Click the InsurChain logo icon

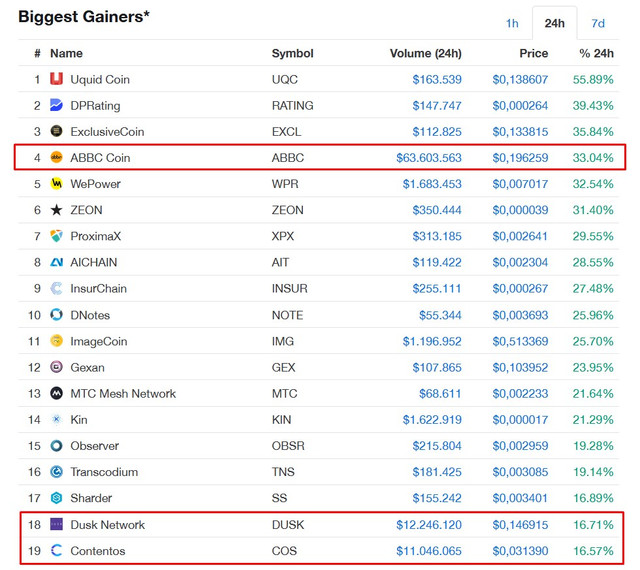tap(56, 288)
